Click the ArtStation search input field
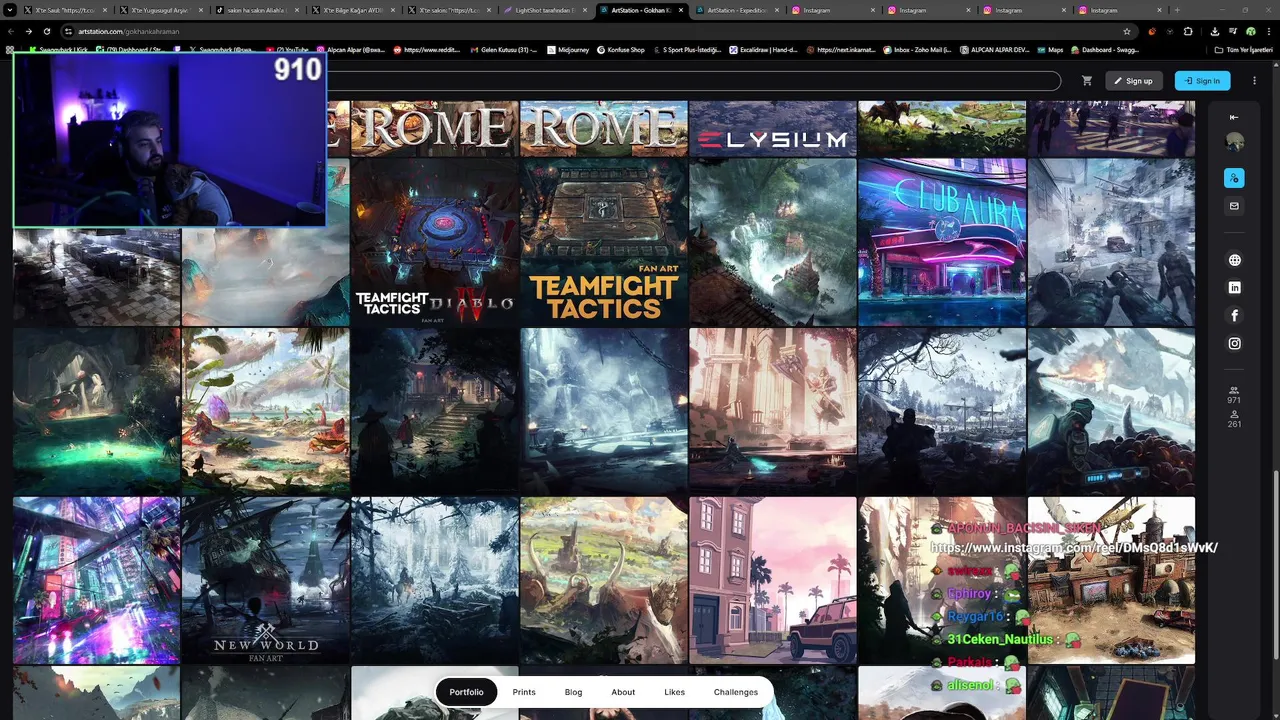This screenshot has width=1280, height=720. point(692,81)
